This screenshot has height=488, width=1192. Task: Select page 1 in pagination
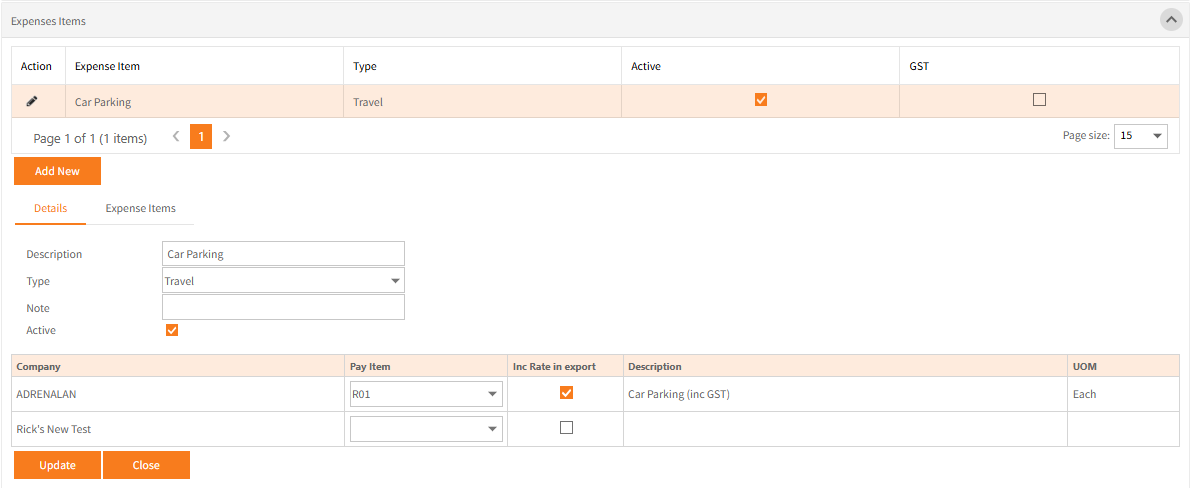(201, 136)
